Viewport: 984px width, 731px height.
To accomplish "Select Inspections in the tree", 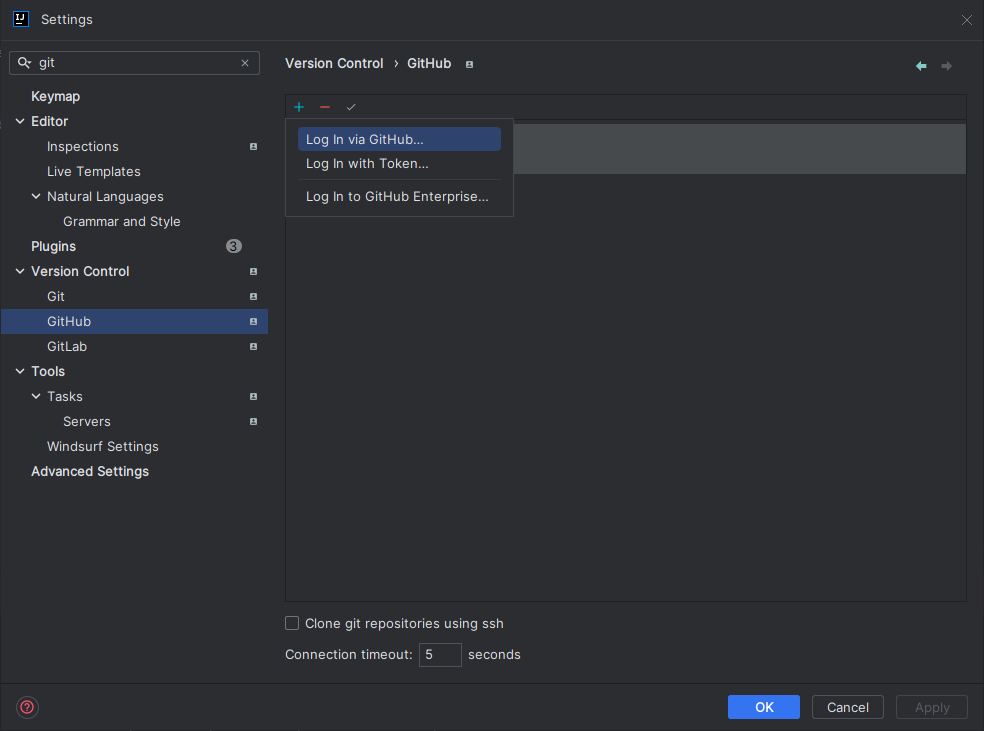I will click(83, 146).
